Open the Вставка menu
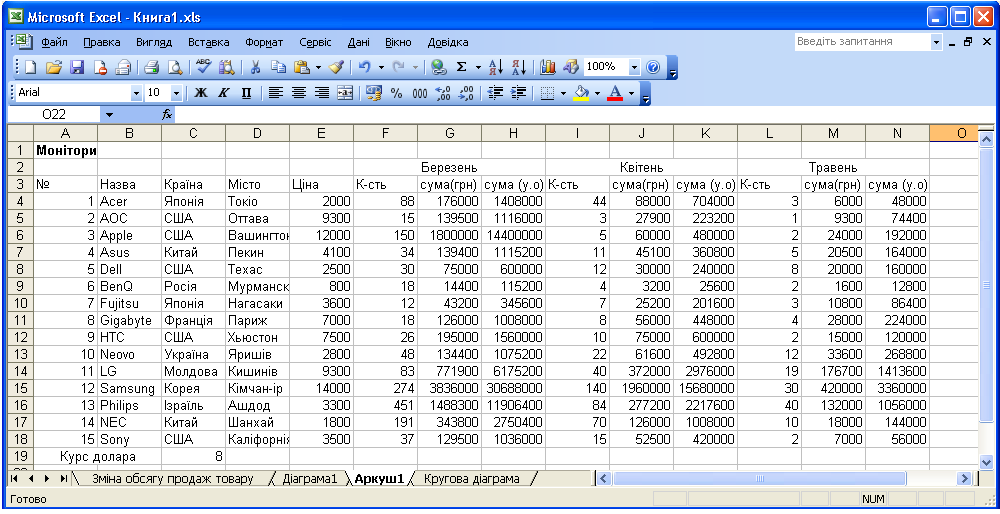The width and height of the screenshot is (1000, 514). click(209, 42)
